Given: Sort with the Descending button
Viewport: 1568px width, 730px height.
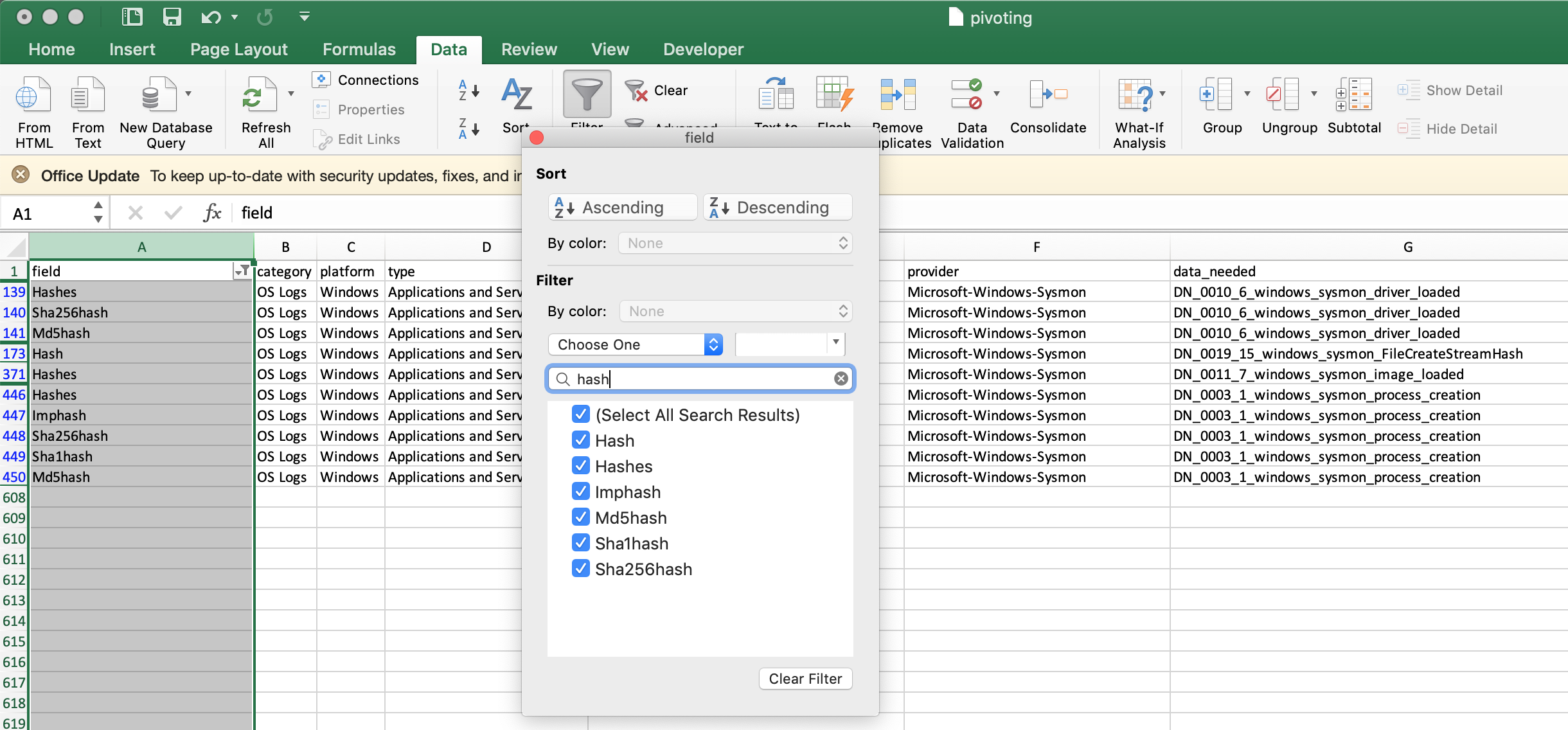Looking at the screenshot, I should pos(778,208).
